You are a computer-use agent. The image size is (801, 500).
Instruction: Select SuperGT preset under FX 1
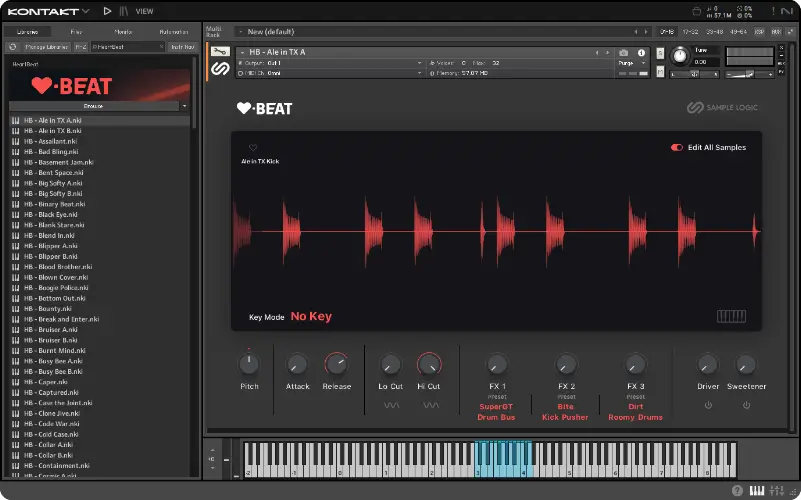pos(496,407)
